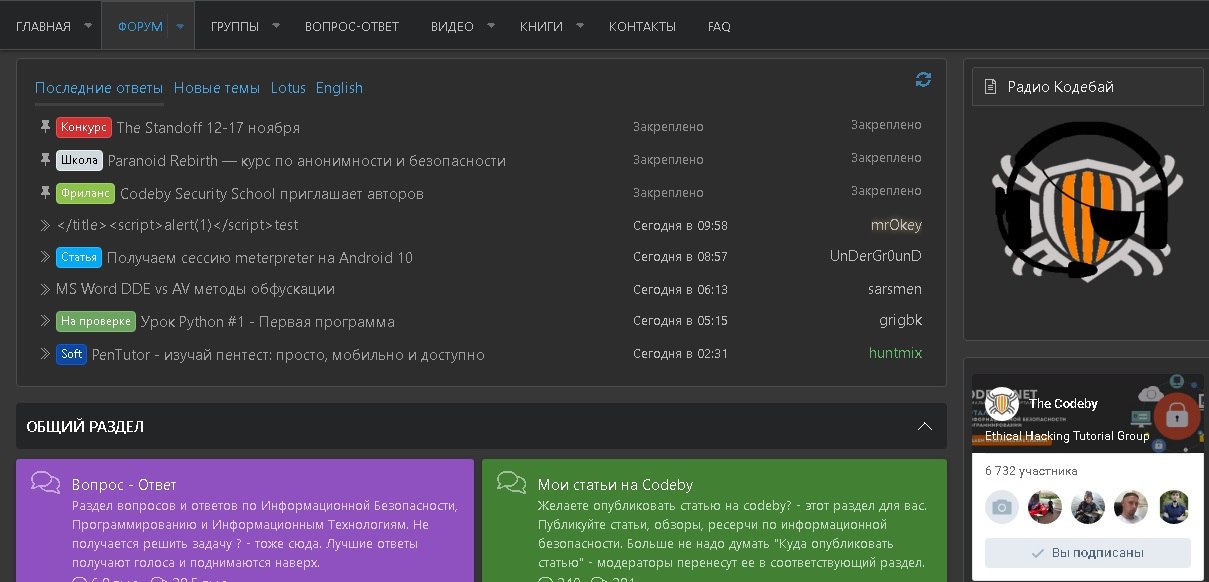Open user grigbk profile
The image size is (1209, 582).
(x=899, y=321)
